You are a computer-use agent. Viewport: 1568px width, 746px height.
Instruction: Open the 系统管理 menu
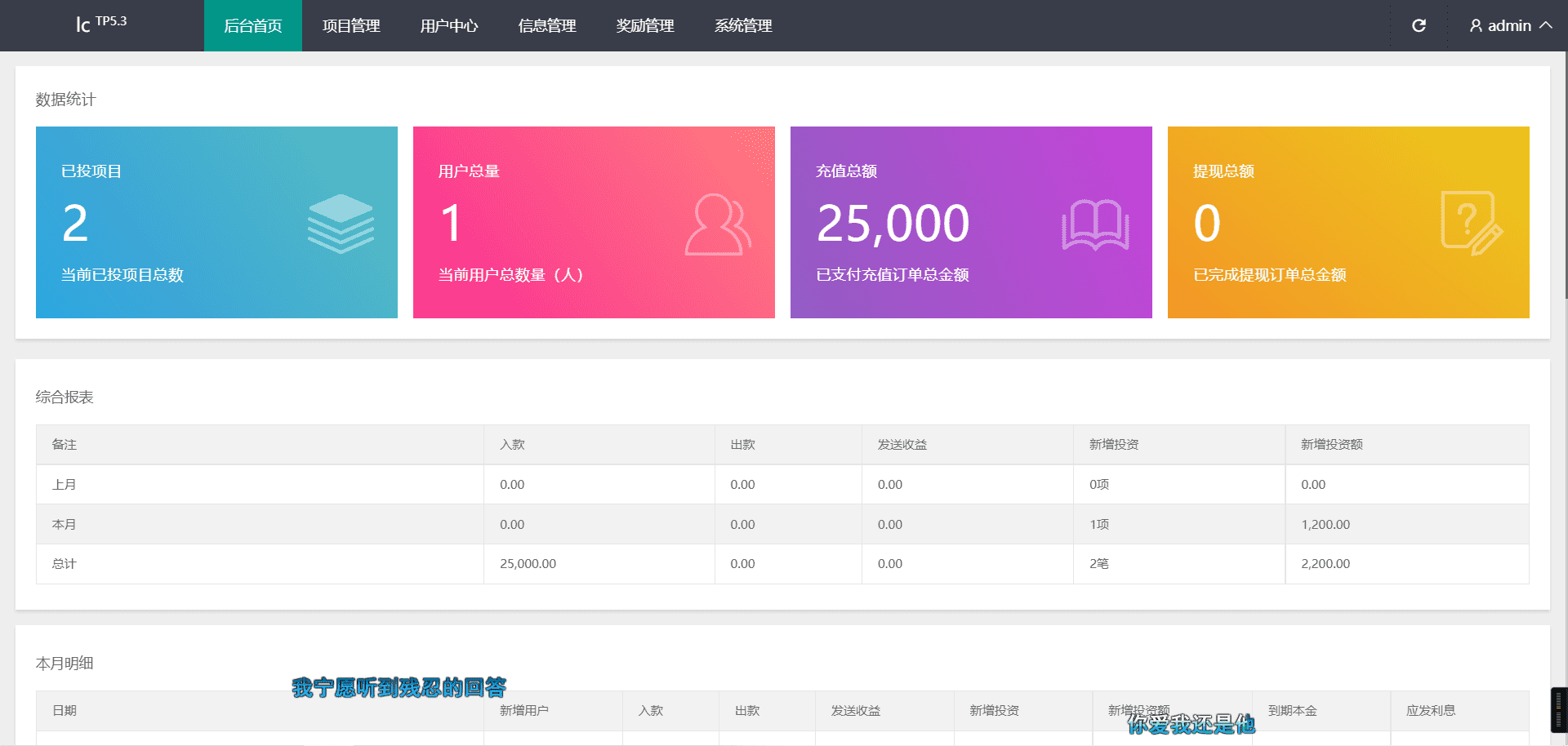743,25
